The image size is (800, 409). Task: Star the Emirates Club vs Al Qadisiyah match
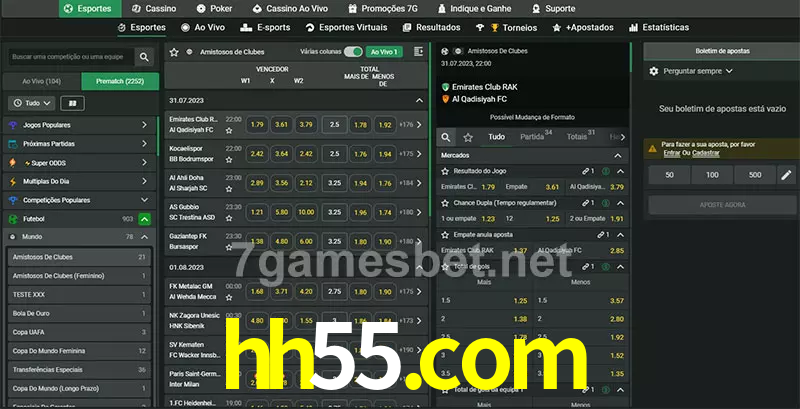tap(229, 131)
